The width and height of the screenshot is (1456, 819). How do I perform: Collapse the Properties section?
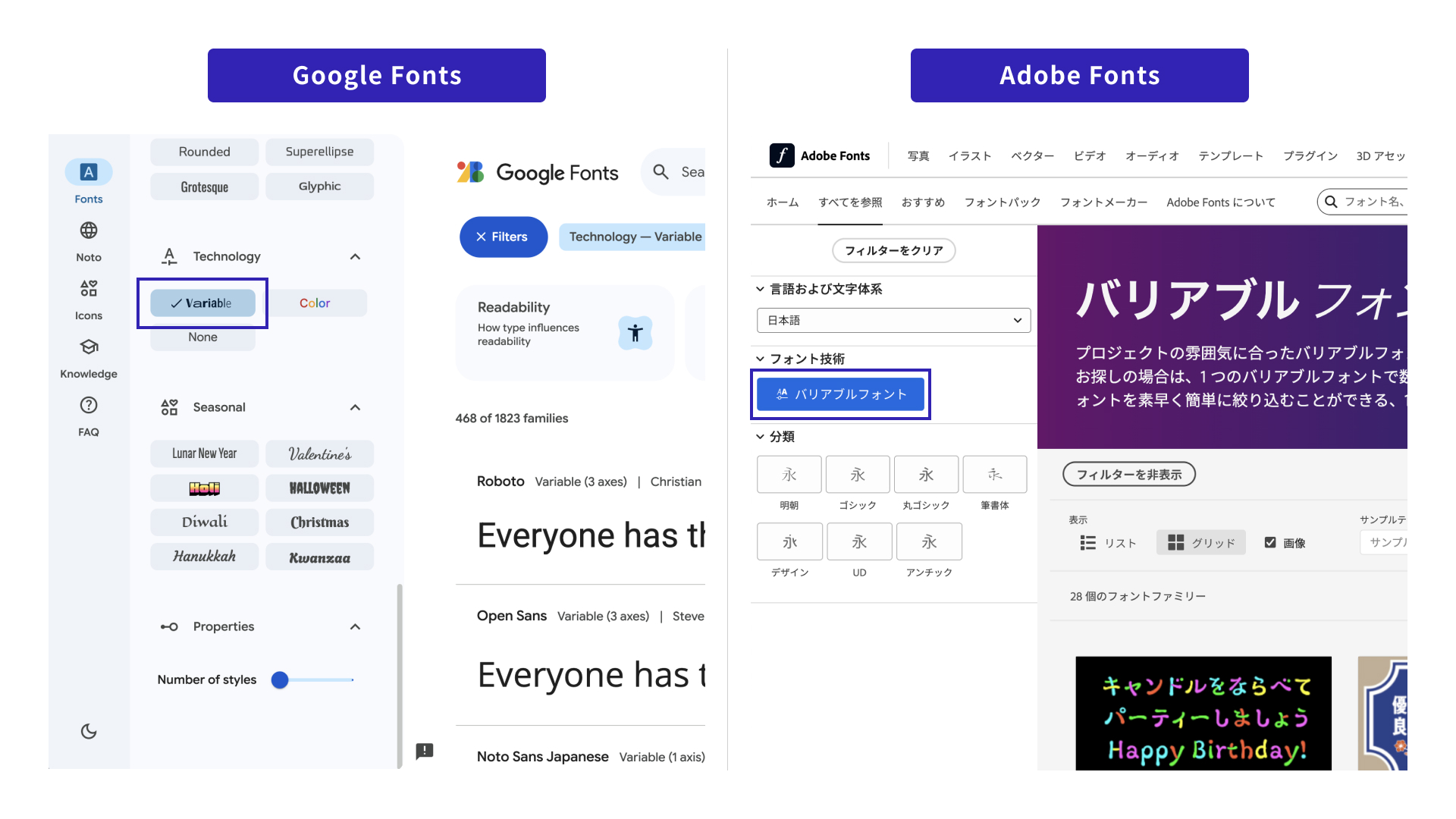(355, 626)
